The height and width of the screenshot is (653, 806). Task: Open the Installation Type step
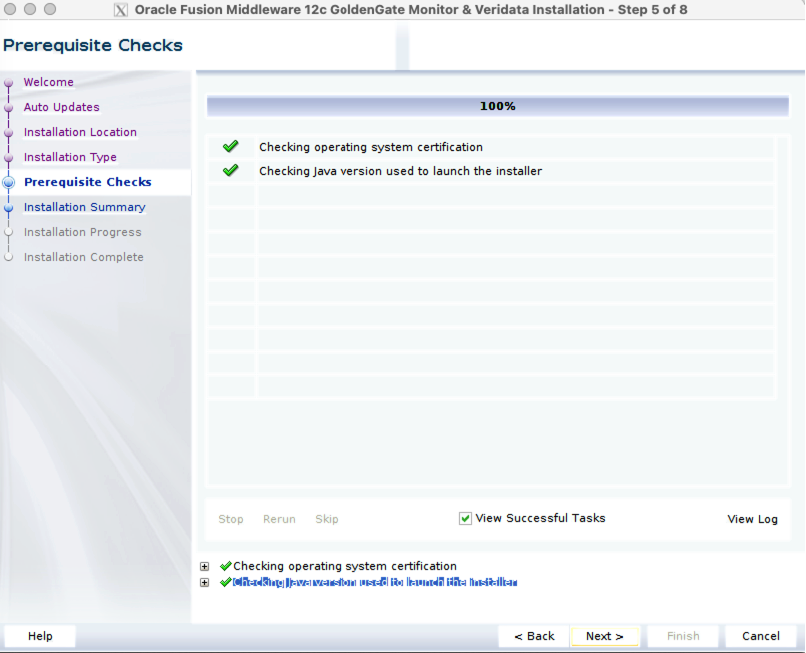[70, 157]
